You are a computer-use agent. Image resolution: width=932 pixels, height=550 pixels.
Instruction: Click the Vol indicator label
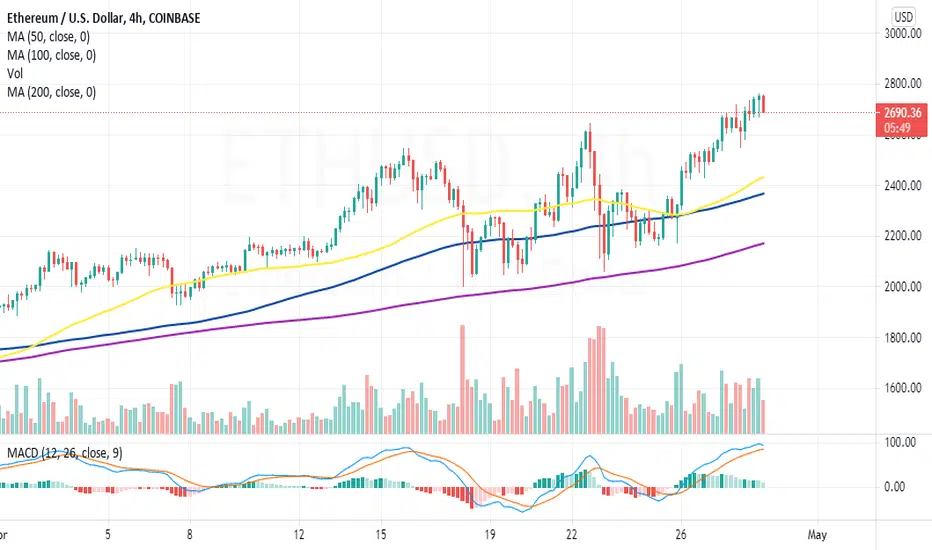point(15,74)
